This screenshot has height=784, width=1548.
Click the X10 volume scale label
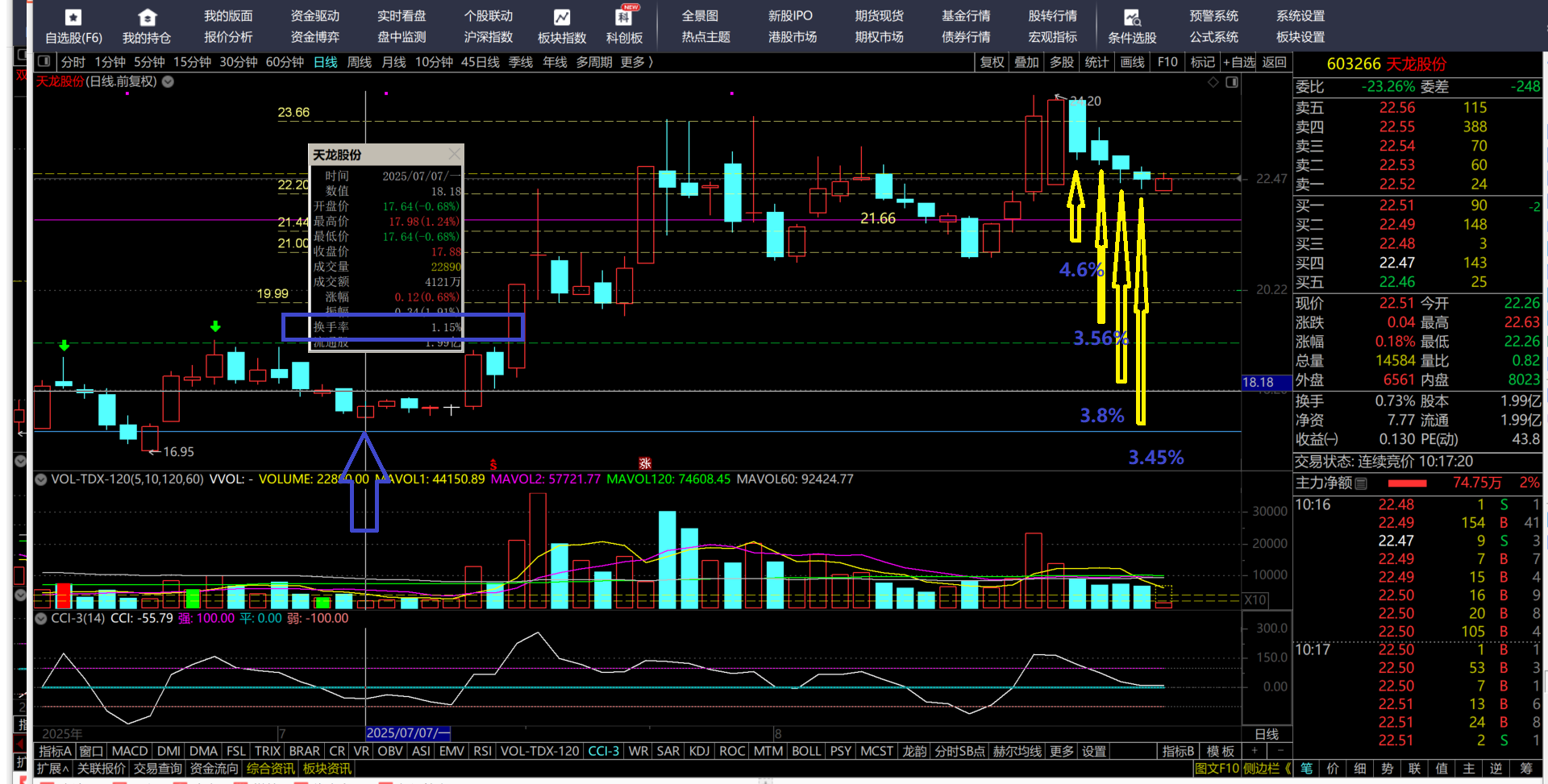[1255, 600]
